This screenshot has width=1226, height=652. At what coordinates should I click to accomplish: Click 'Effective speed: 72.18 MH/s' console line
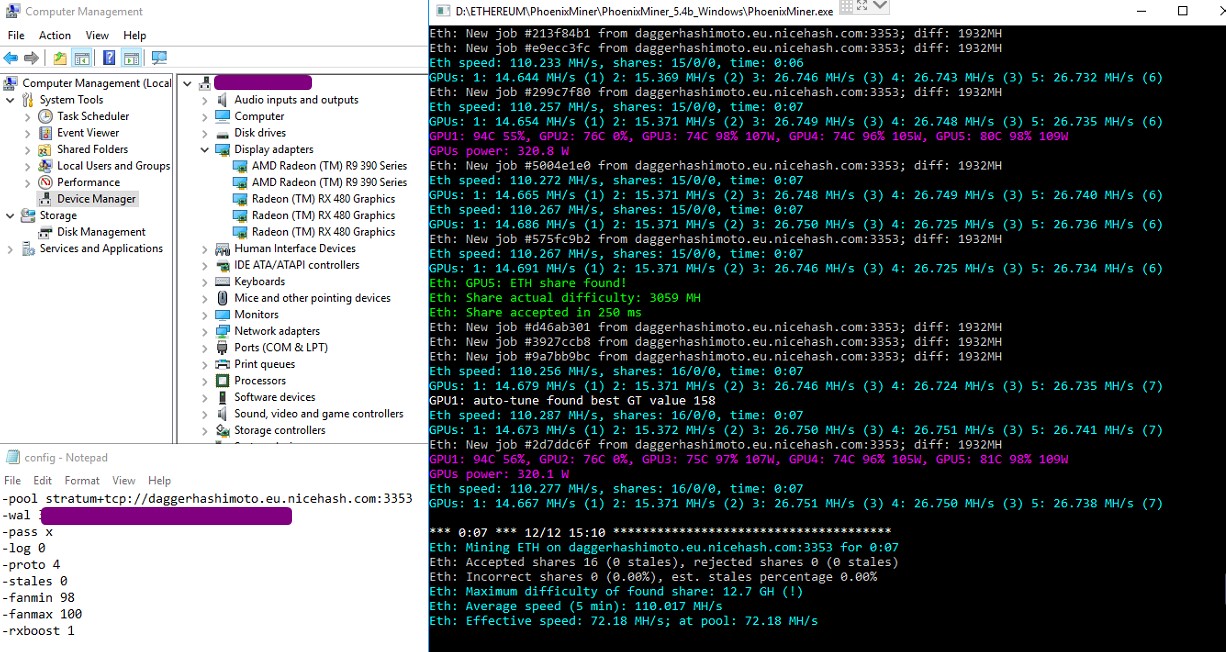(x=623, y=621)
